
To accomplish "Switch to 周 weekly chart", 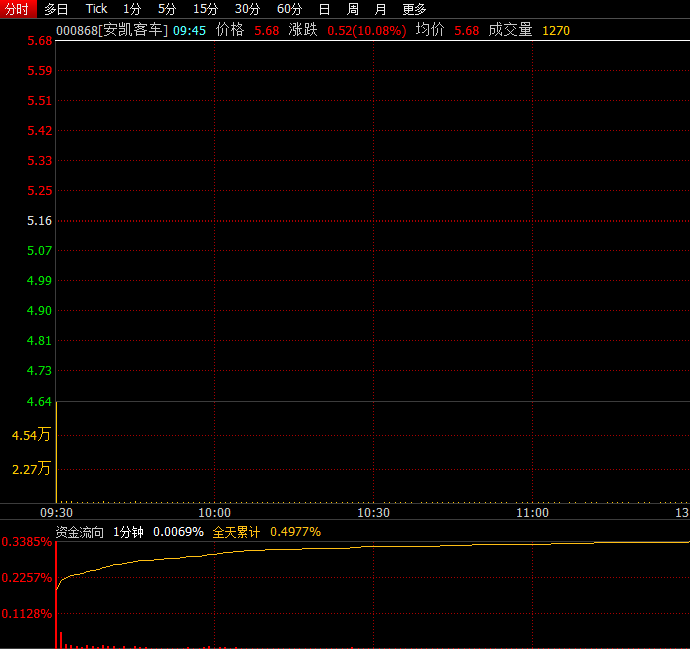I will (352, 9).
